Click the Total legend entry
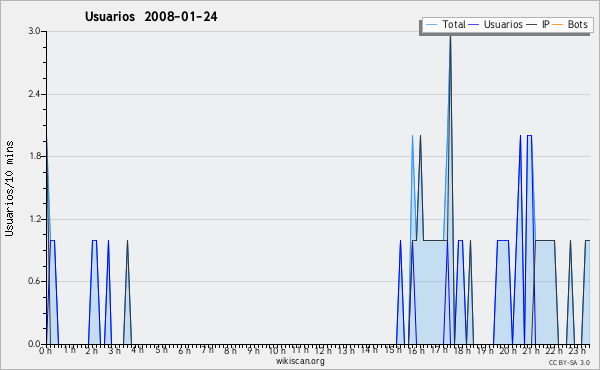Image resolution: width=600 pixels, height=370 pixels. pyautogui.click(x=445, y=24)
